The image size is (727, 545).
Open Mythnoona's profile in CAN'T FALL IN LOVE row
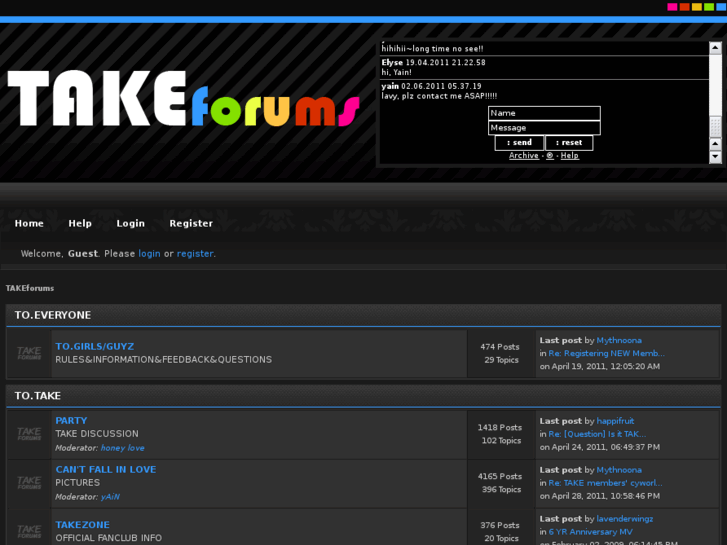coord(619,470)
